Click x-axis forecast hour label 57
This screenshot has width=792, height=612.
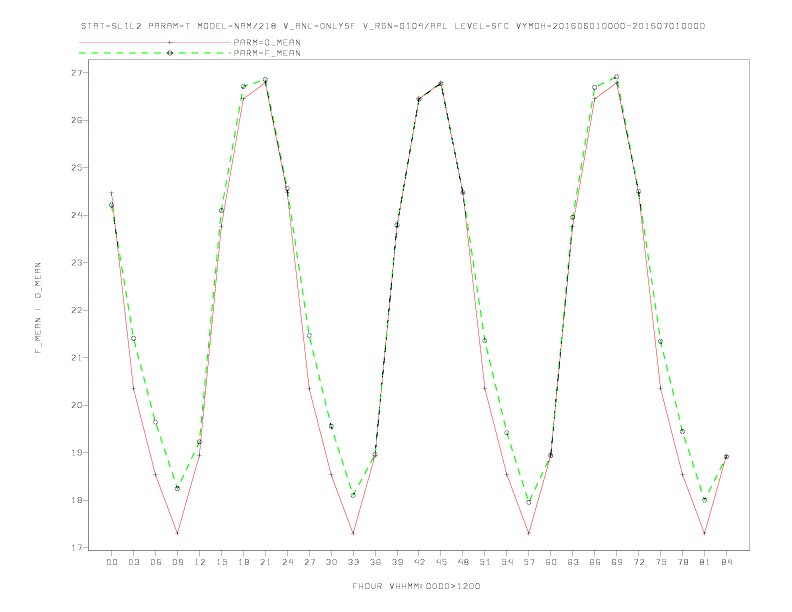point(529,562)
